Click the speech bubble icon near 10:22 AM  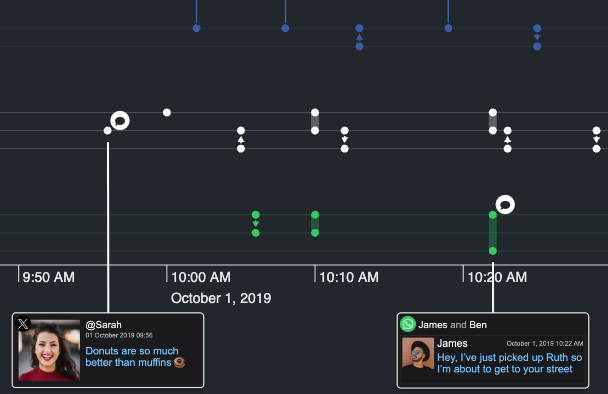505,204
